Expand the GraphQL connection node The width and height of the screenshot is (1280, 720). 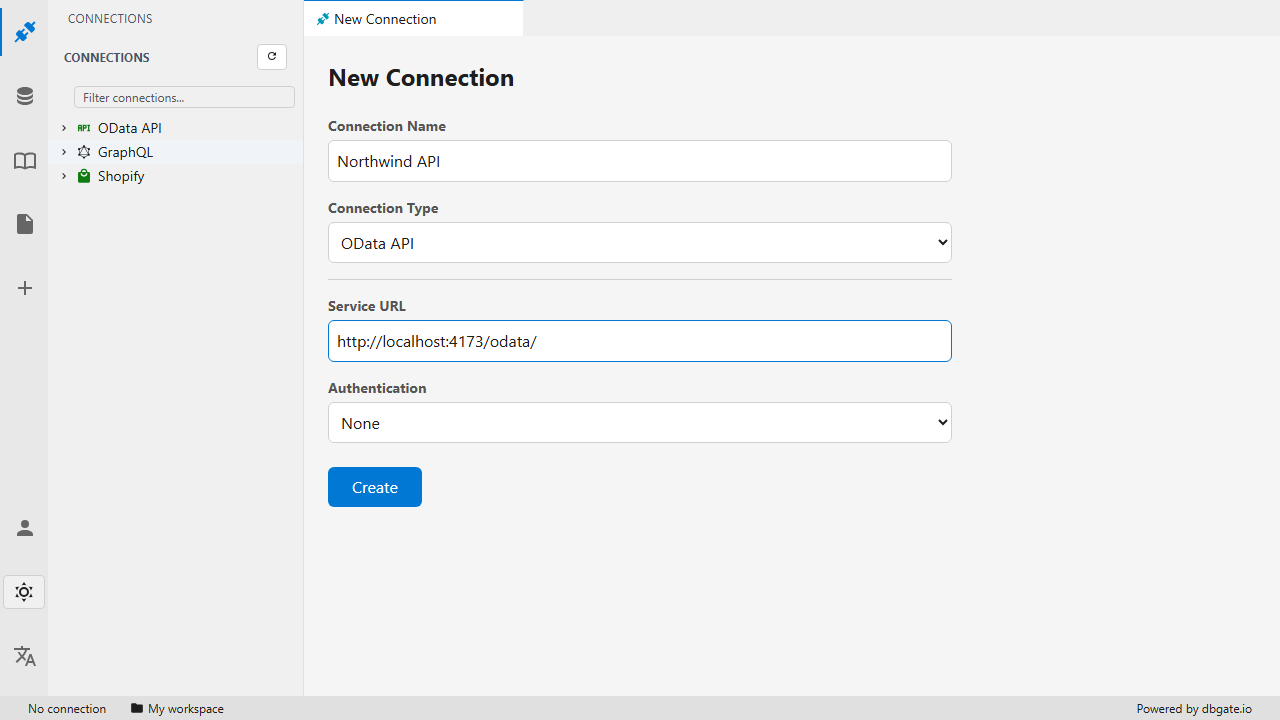pyautogui.click(x=64, y=152)
